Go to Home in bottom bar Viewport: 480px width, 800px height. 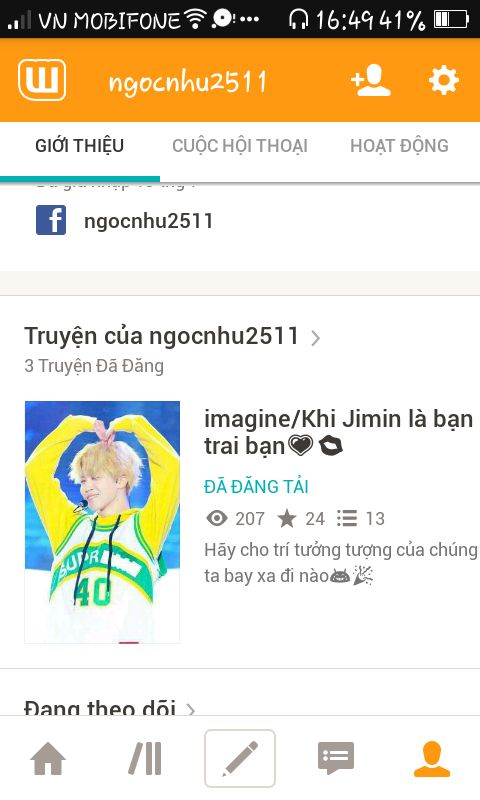[48, 758]
